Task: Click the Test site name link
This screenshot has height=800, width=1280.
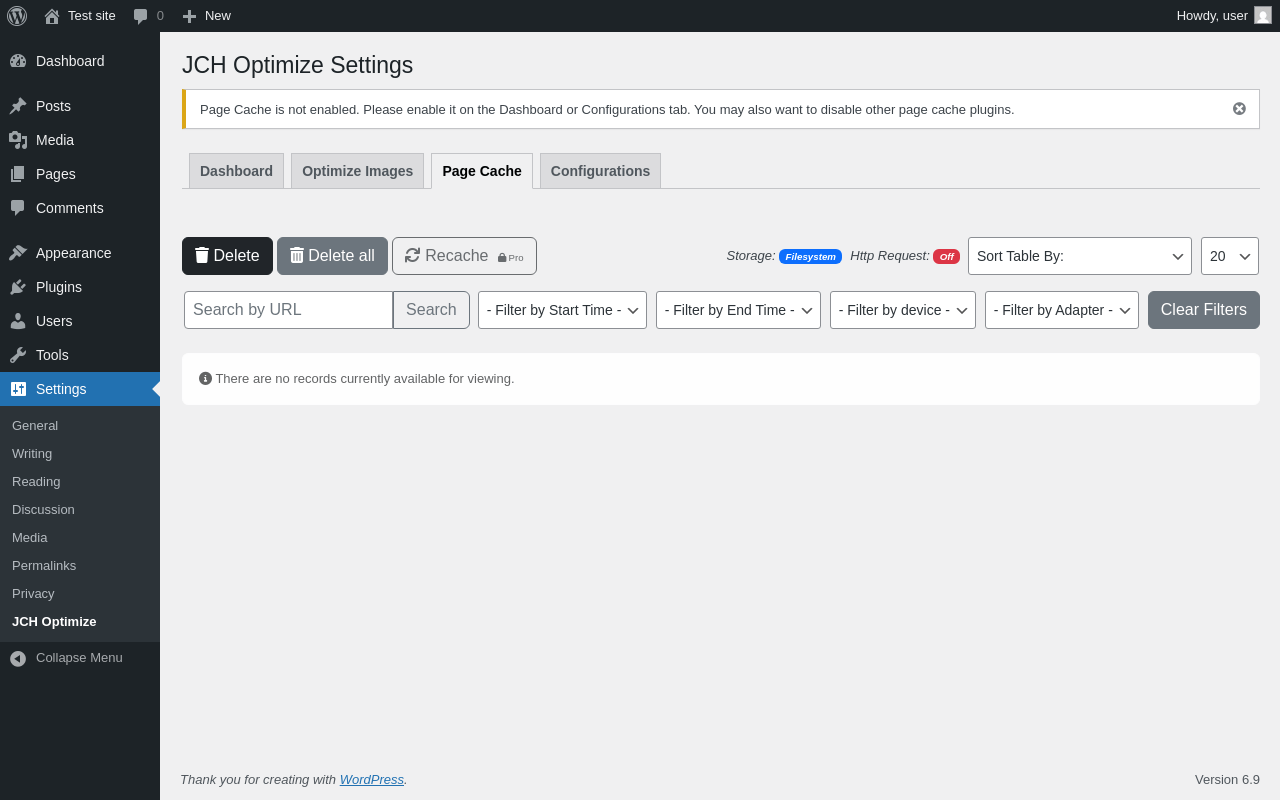Action: (x=92, y=15)
